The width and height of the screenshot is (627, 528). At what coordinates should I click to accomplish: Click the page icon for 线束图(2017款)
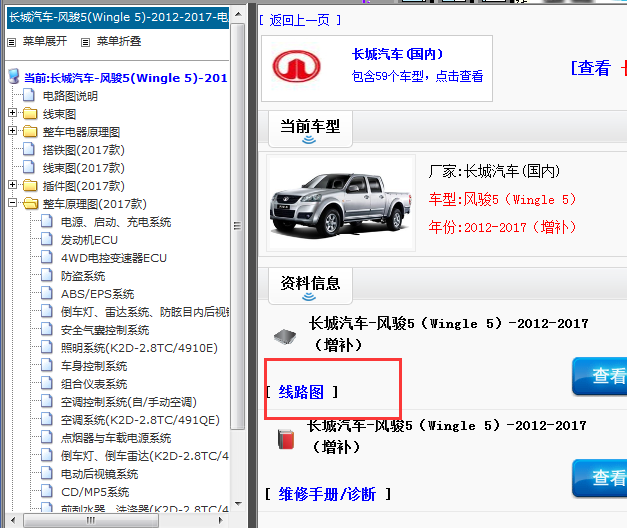tap(28, 167)
